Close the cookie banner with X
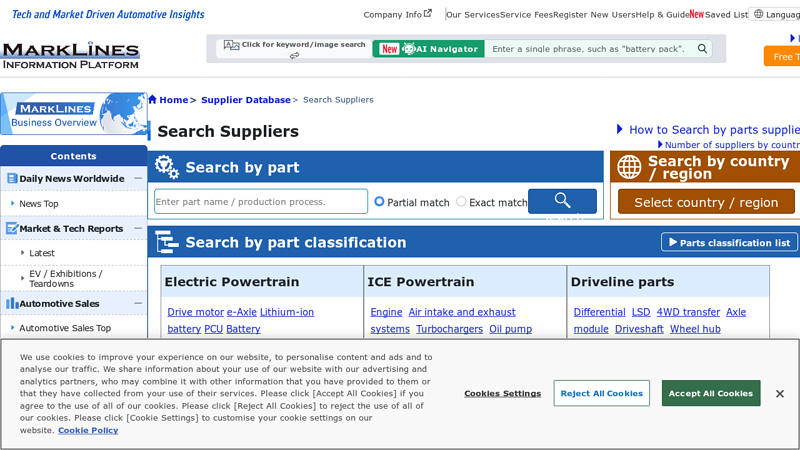This screenshot has height=450, width=800. pyautogui.click(x=780, y=393)
